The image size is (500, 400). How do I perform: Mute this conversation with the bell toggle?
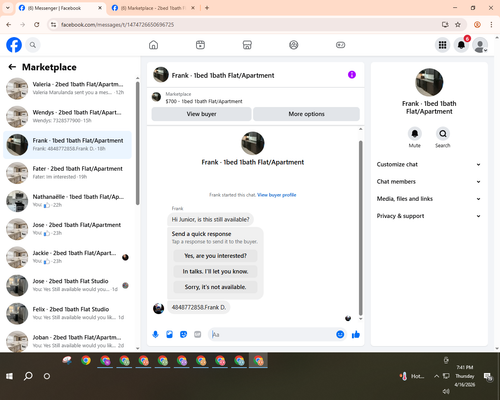pos(415,134)
